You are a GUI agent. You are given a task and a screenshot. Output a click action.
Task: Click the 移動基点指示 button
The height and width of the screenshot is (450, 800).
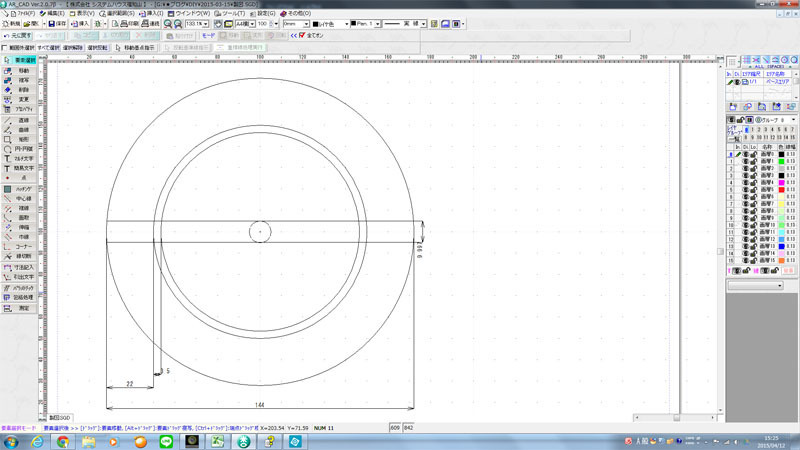135,48
